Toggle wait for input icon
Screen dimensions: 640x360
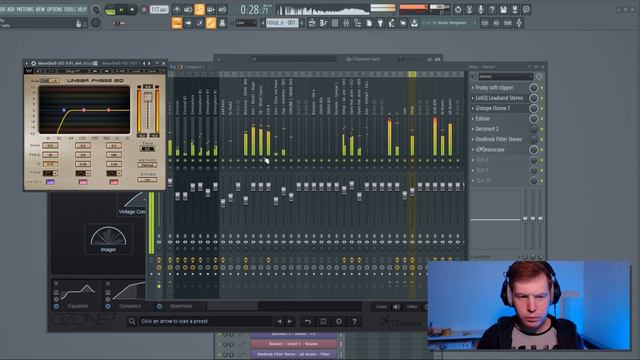pyautogui.click(x=188, y=9)
